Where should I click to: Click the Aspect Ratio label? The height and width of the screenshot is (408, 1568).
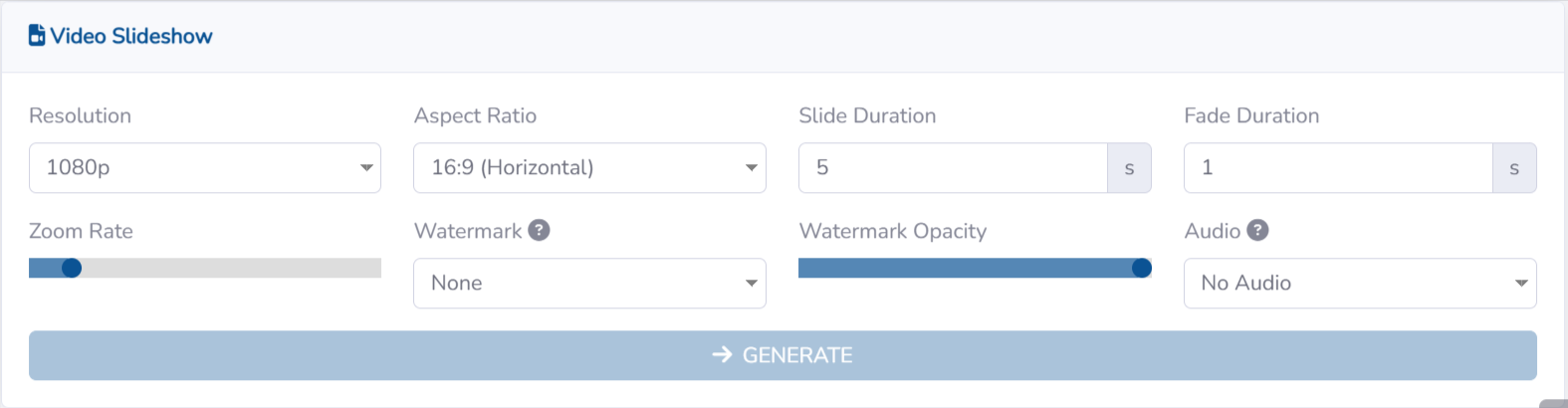point(475,115)
